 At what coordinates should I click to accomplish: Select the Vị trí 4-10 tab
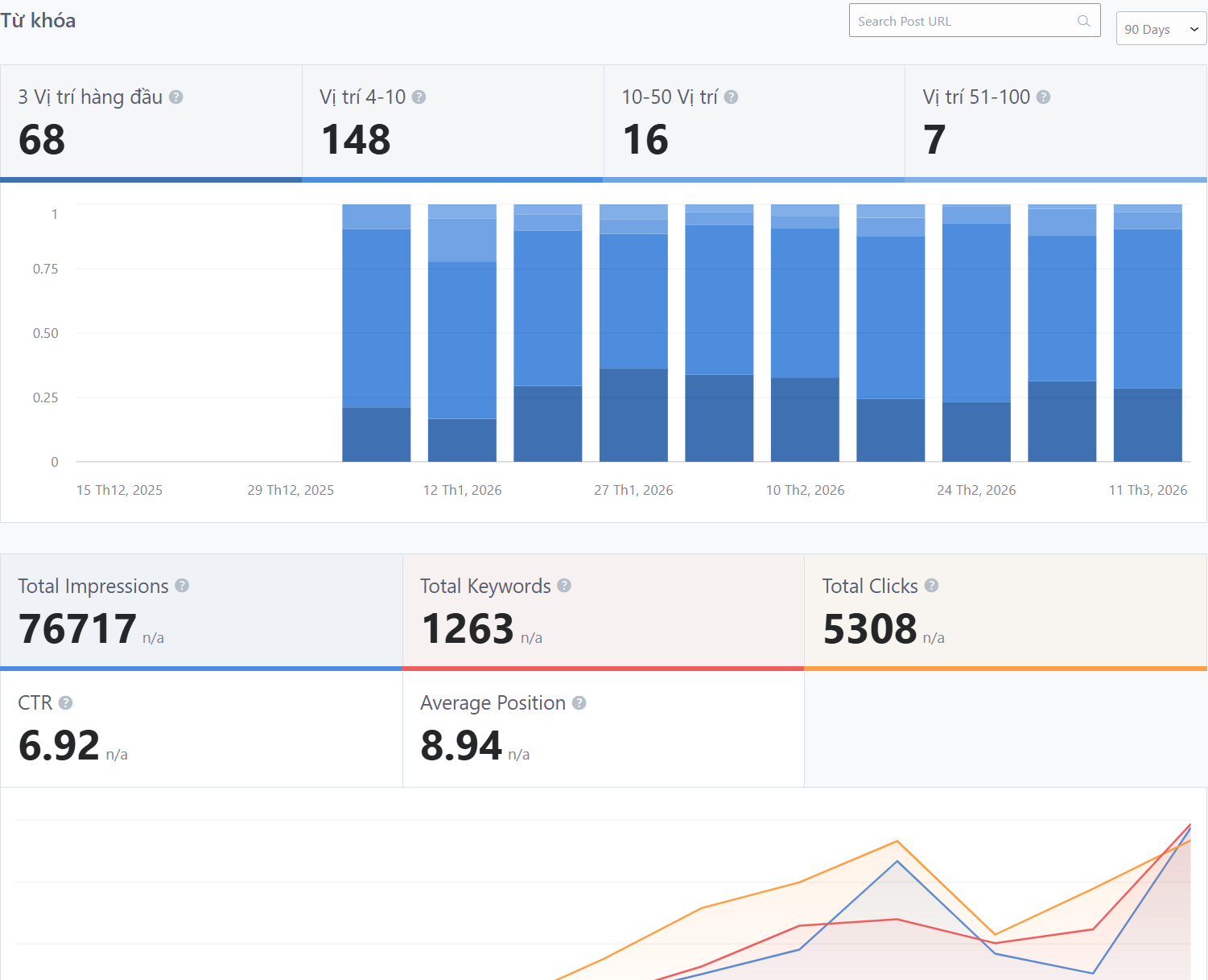click(x=452, y=122)
